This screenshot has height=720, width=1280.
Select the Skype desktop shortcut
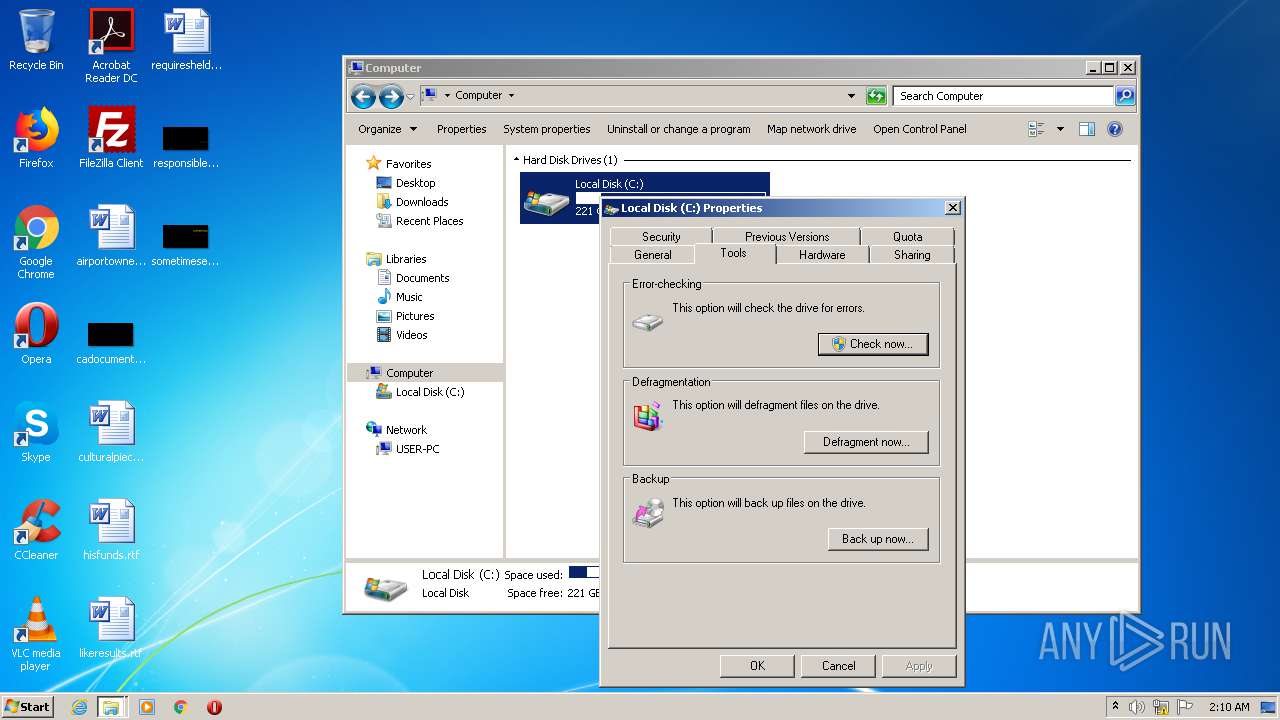point(36,432)
